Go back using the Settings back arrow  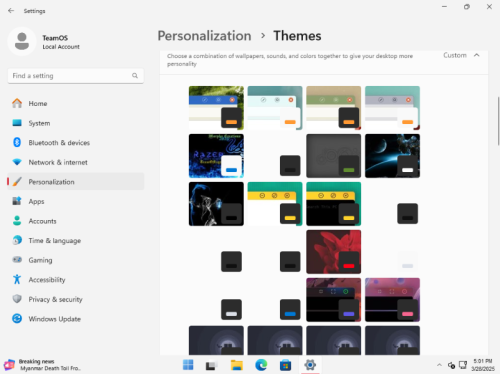coord(11,11)
